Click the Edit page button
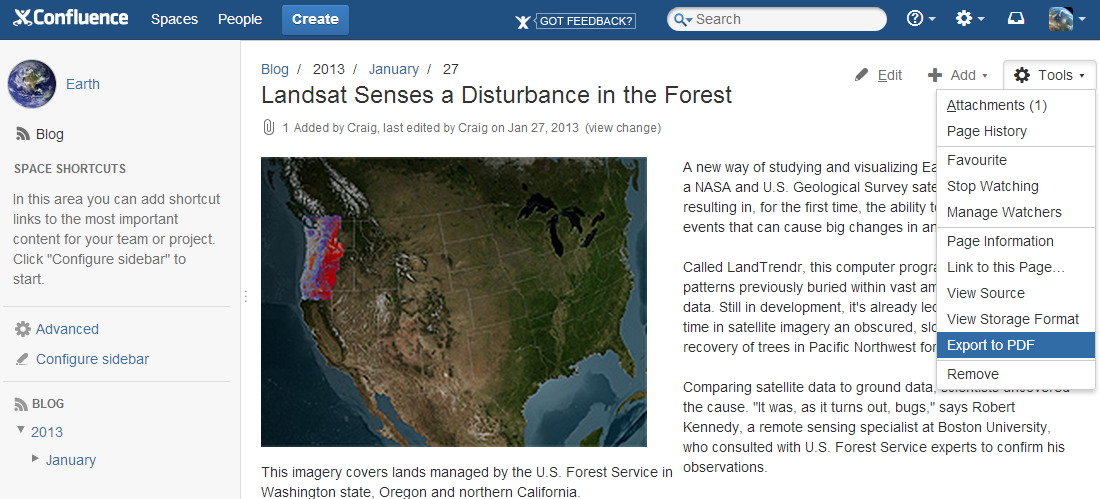The image size is (1100, 499). click(879, 75)
